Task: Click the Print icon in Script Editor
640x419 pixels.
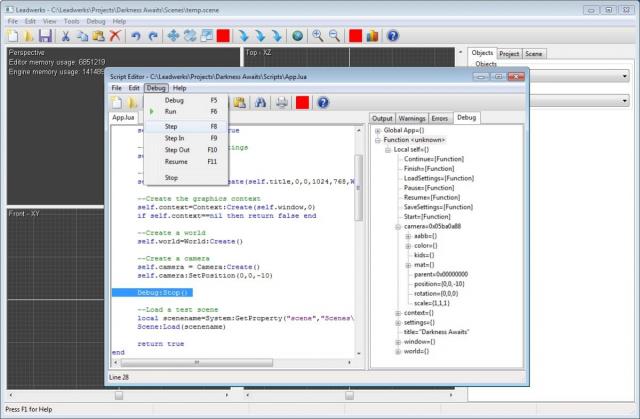Action: pyautogui.click(x=282, y=102)
